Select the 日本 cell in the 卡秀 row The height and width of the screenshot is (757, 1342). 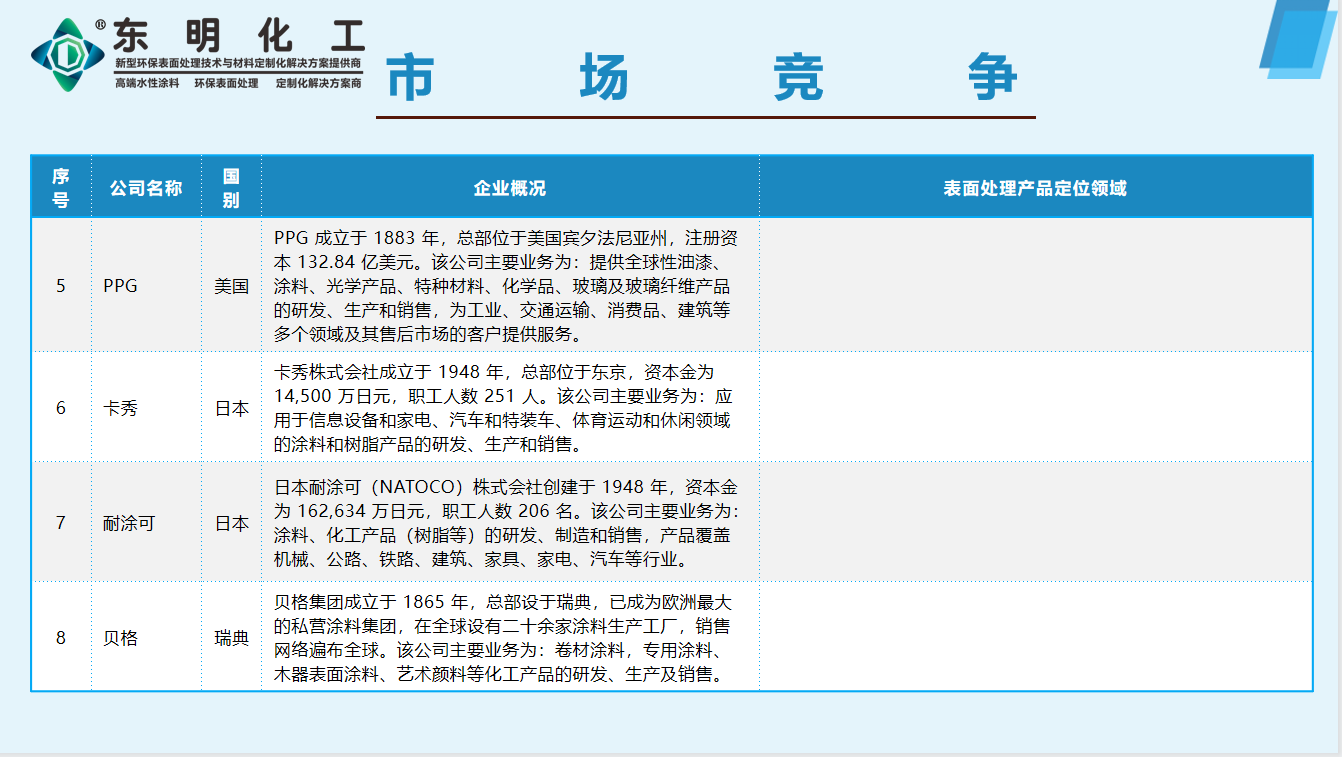(x=231, y=407)
